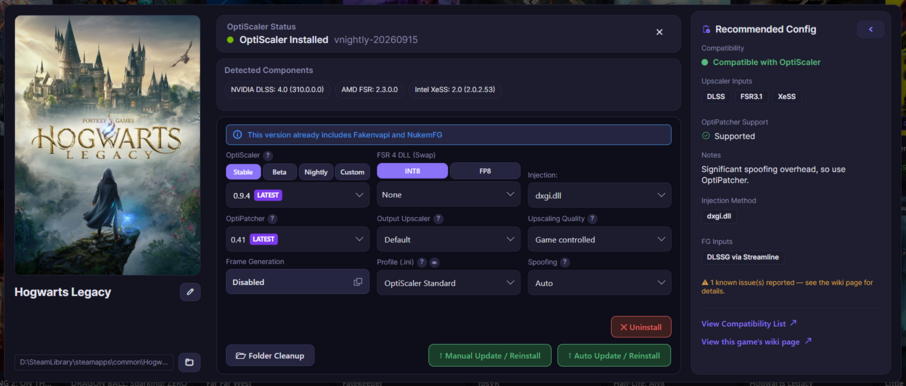This screenshot has height=386, width=906.
Task: Open the OptiScaler version 0.9.4 dropdown
Action: (298, 195)
